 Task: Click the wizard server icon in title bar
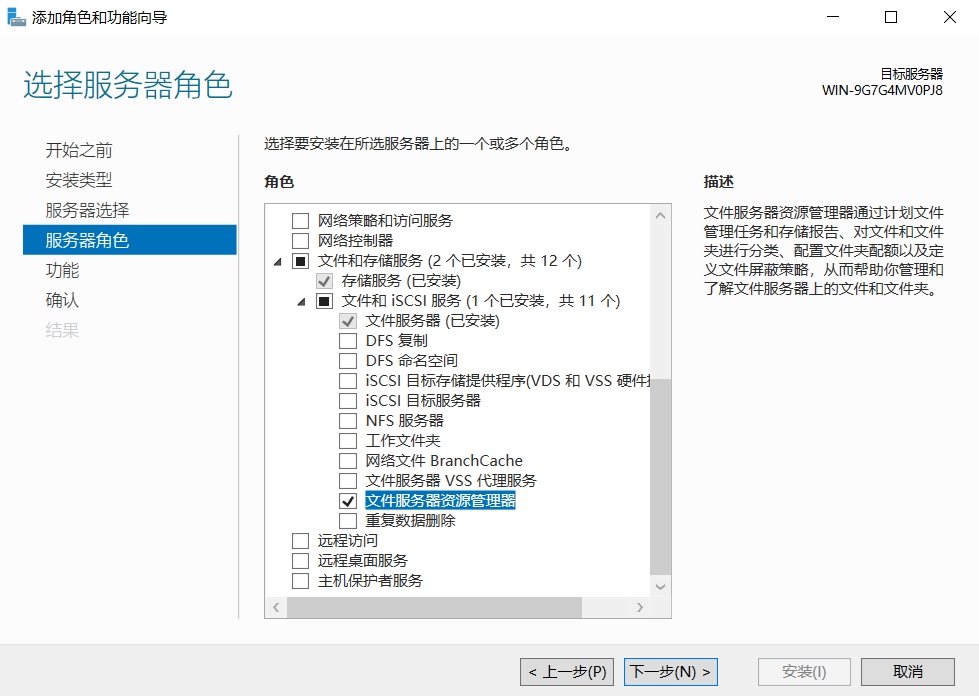click(x=16, y=17)
